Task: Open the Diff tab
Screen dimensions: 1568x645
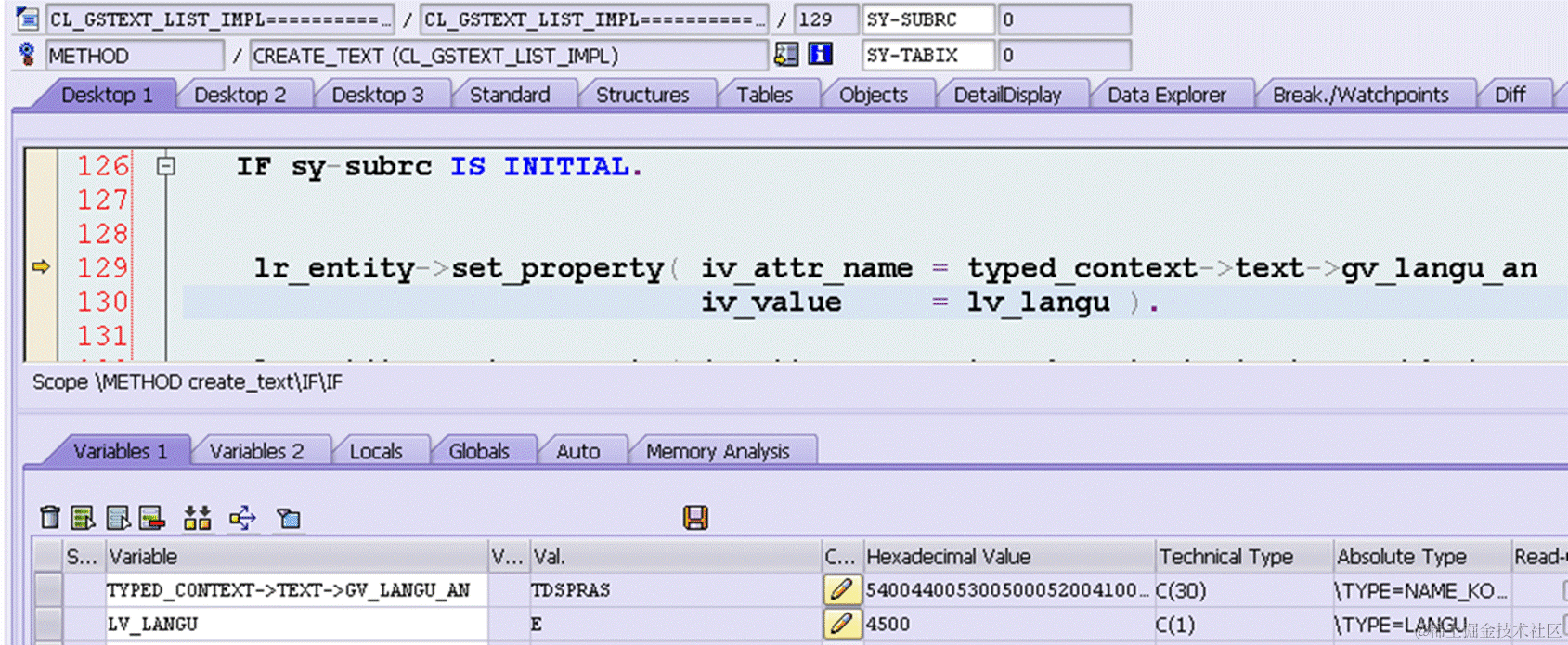Action: point(1510,95)
